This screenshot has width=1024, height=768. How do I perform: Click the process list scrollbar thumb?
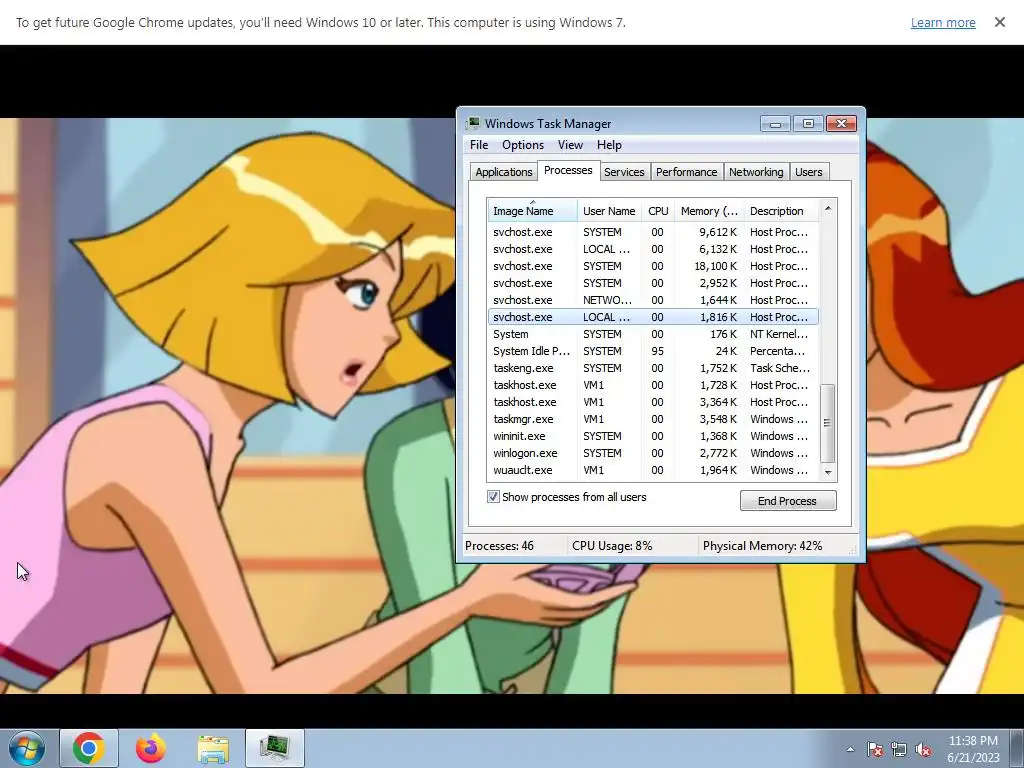[x=827, y=423]
